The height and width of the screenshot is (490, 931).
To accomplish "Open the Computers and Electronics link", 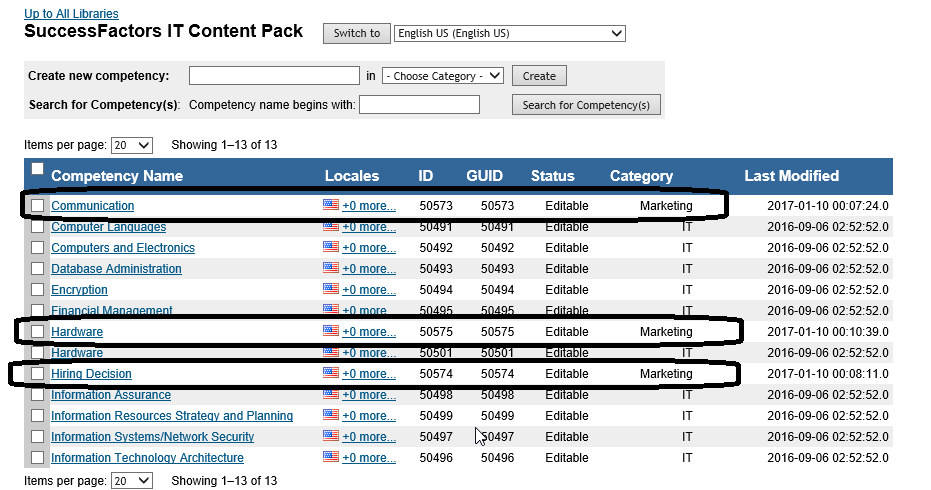I will pyautogui.click(x=123, y=248).
